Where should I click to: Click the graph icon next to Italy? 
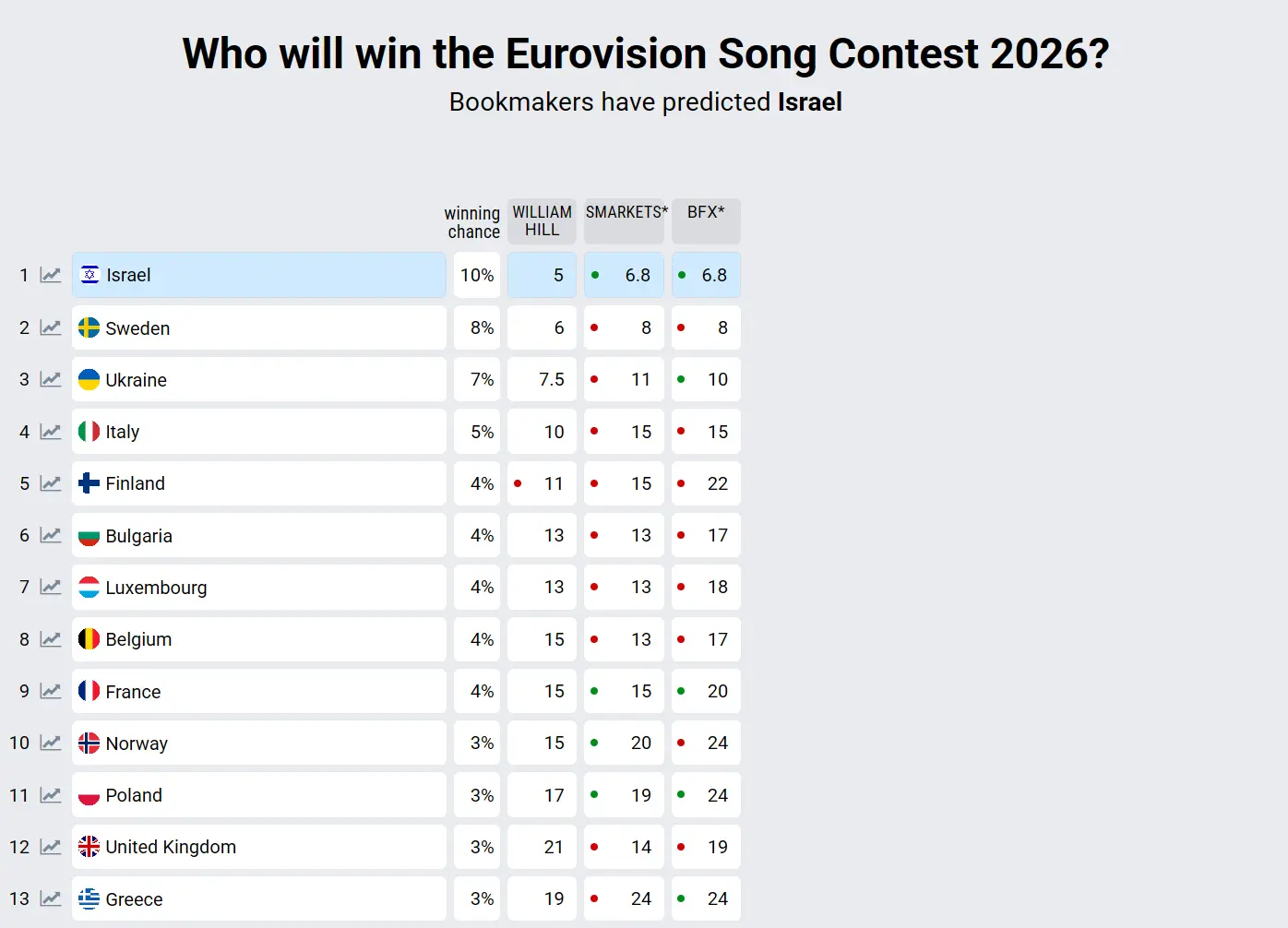(x=51, y=432)
